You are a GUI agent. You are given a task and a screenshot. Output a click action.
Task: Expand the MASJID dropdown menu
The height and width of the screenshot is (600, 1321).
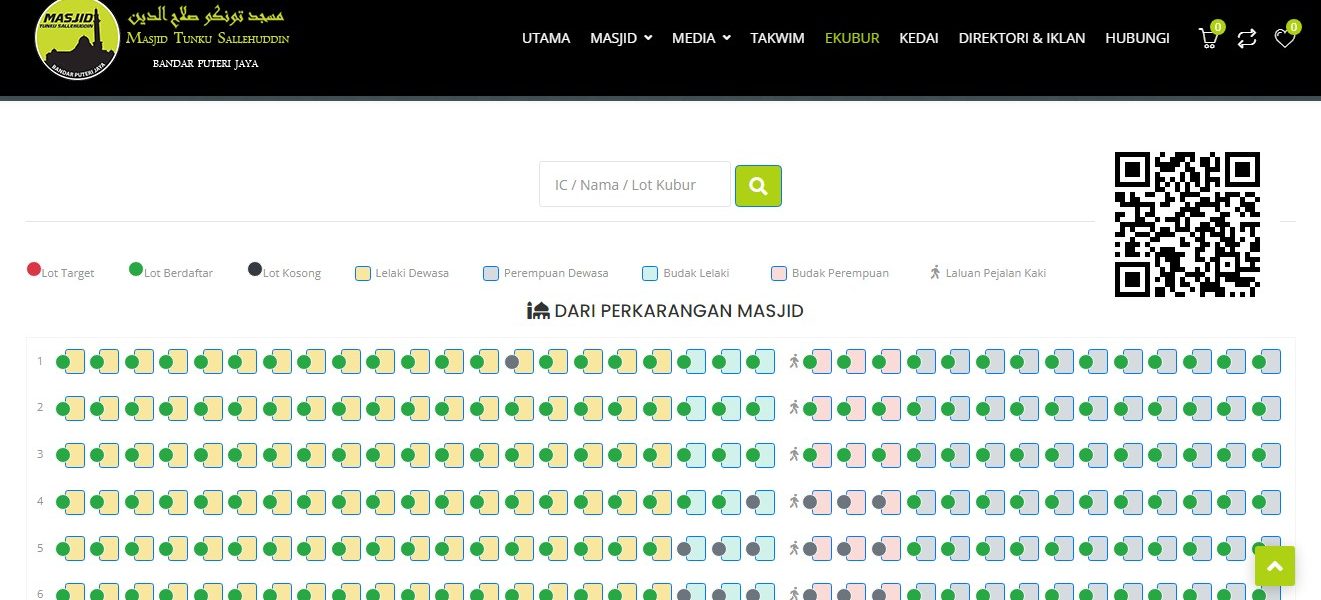click(620, 38)
